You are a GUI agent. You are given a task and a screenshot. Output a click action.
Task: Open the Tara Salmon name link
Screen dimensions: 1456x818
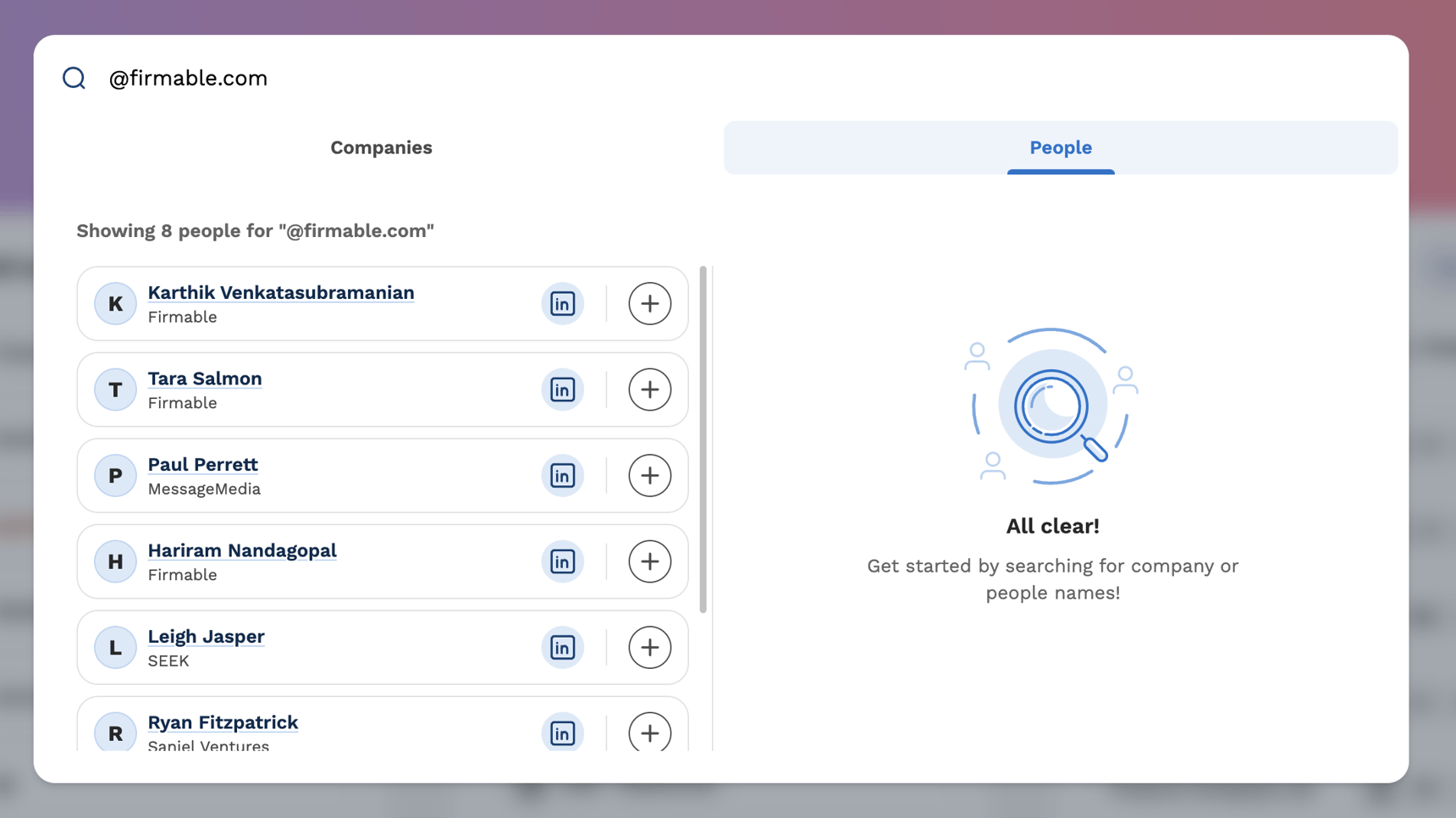coord(205,379)
